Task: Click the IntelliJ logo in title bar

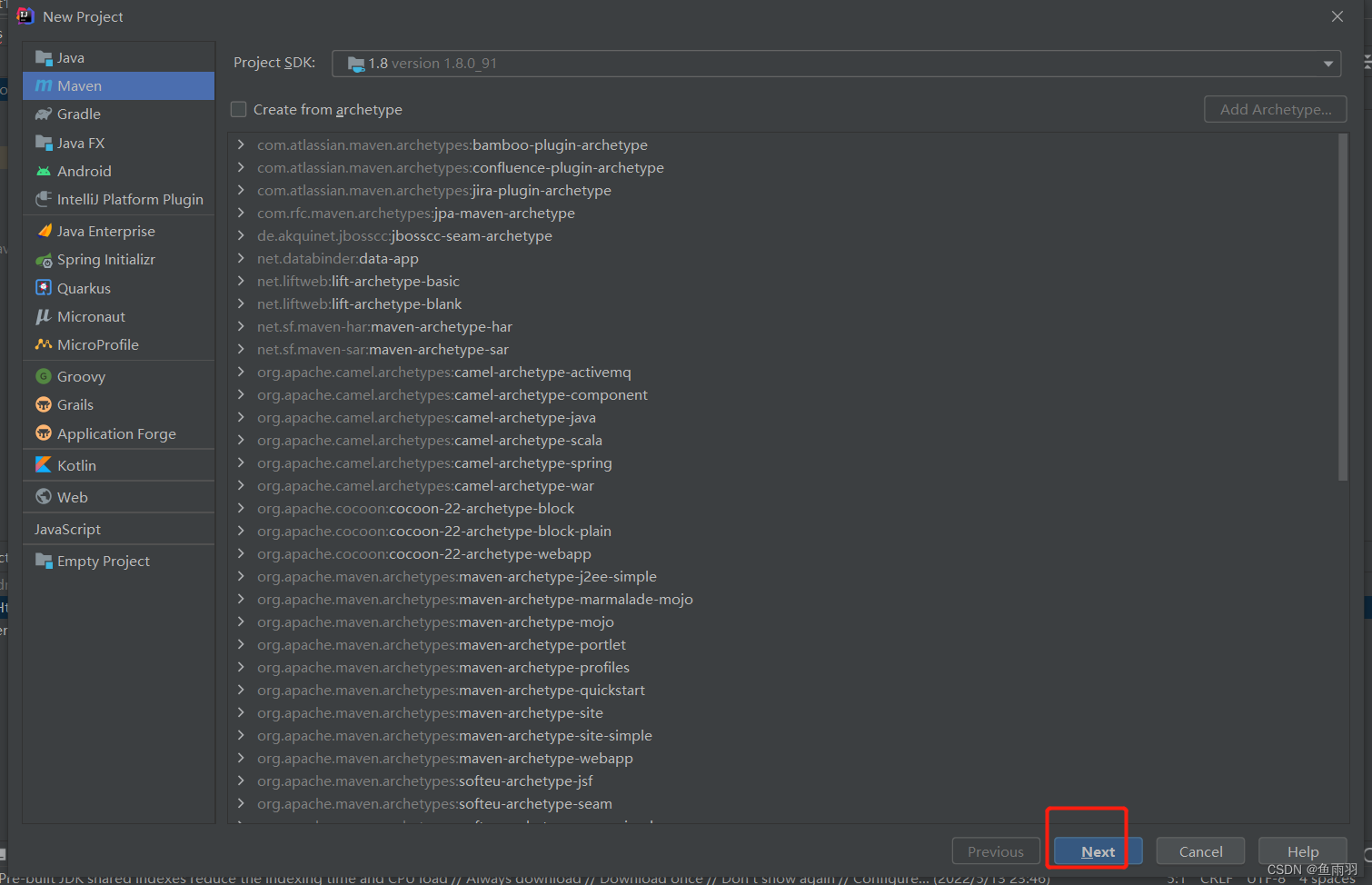Action: [x=25, y=16]
